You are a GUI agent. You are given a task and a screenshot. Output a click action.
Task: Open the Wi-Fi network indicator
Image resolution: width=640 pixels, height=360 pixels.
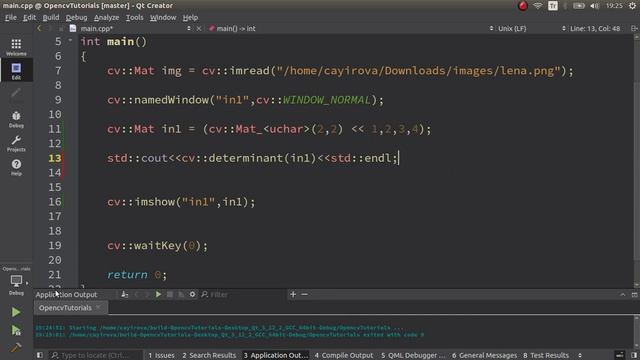(538, 6)
